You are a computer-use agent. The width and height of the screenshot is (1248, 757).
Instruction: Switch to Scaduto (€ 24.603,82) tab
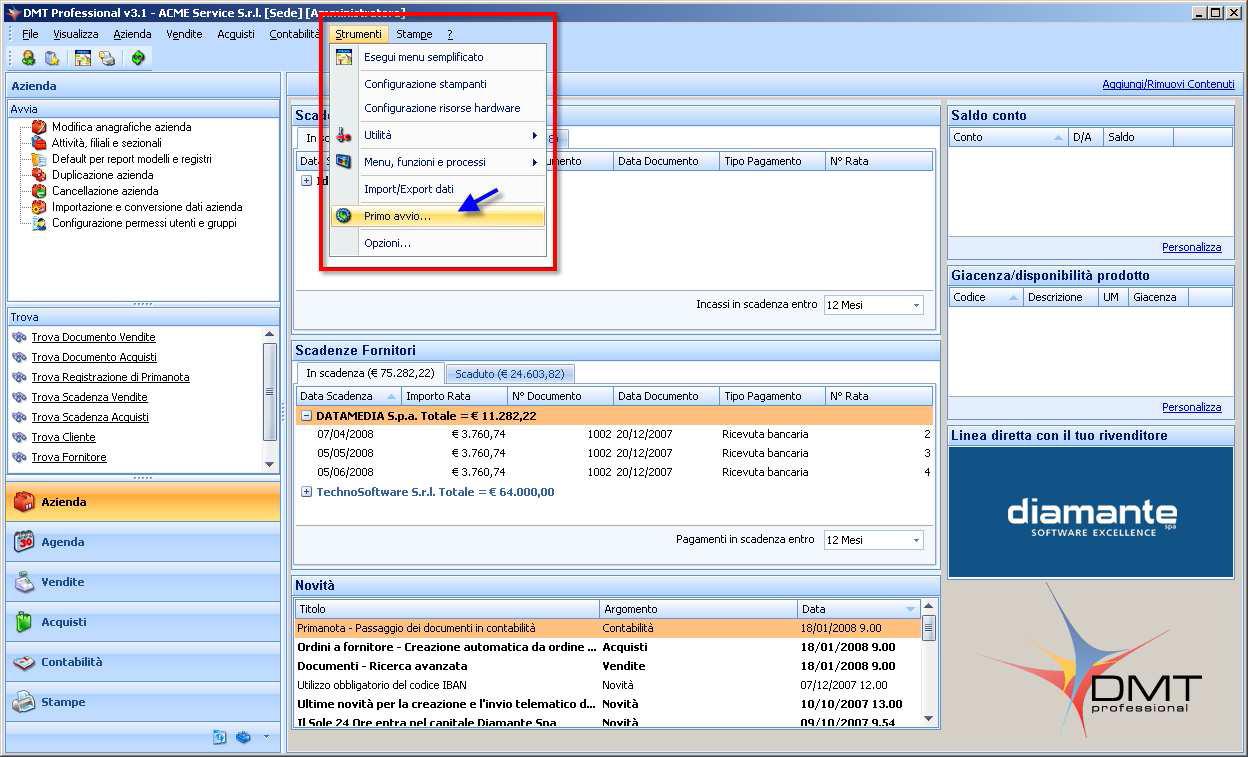(x=510, y=374)
